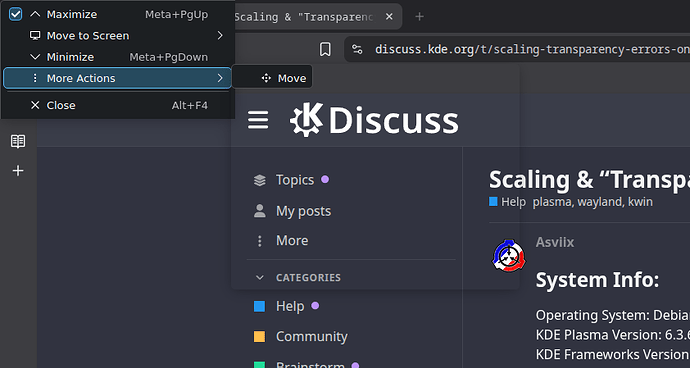The height and width of the screenshot is (368, 690).
Task: Click the yellow Community category square
Action: (260, 337)
